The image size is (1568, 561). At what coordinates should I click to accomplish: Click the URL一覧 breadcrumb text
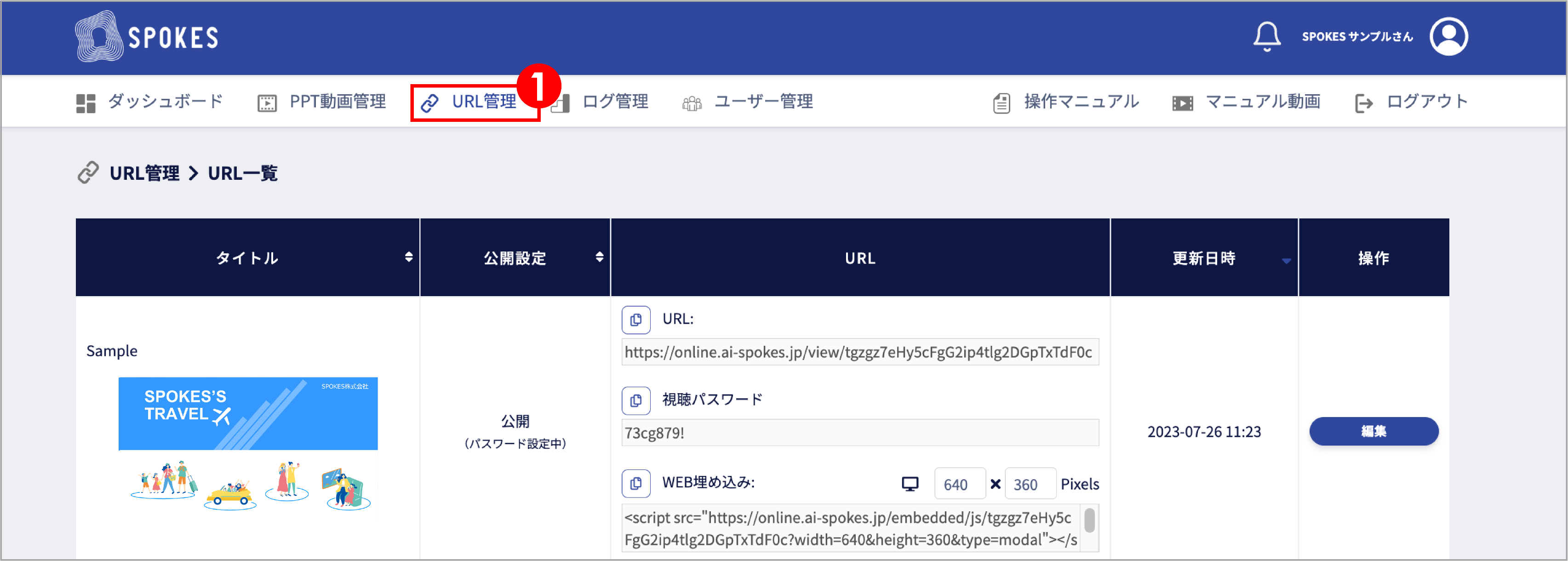click(x=243, y=173)
